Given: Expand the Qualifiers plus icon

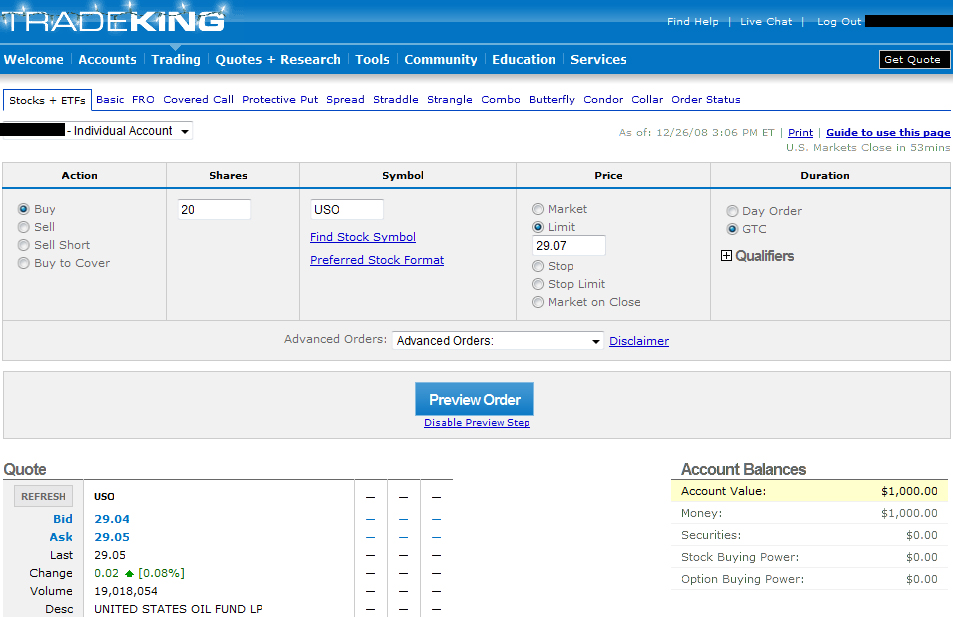Looking at the screenshot, I should pos(726,256).
